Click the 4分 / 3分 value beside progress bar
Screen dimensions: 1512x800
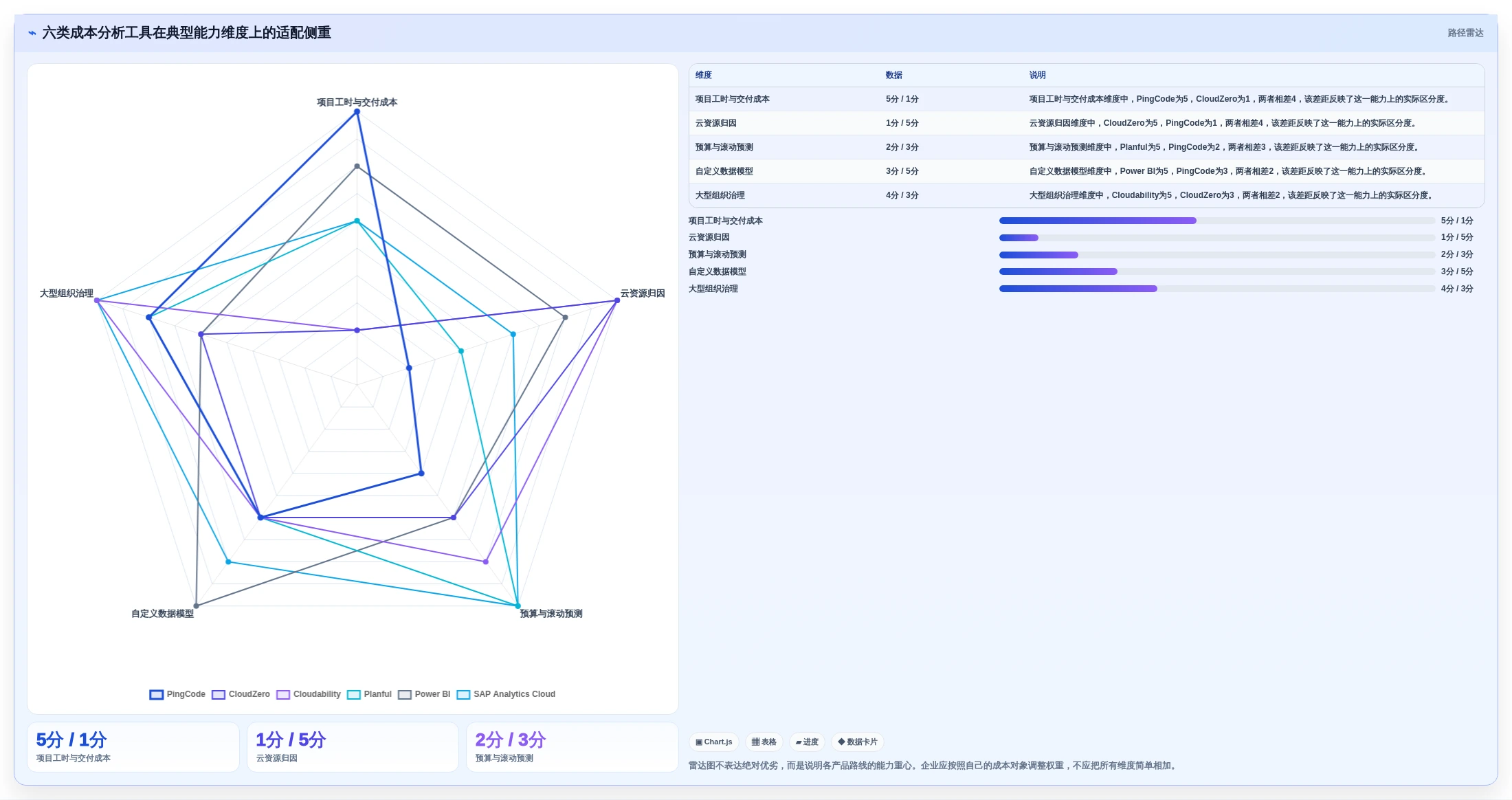(1457, 289)
